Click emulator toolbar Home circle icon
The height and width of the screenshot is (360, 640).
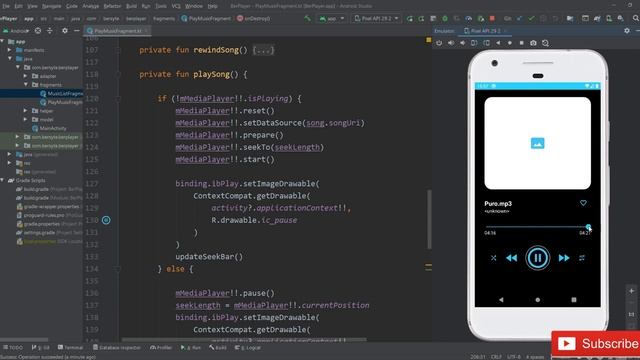point(510,43)
